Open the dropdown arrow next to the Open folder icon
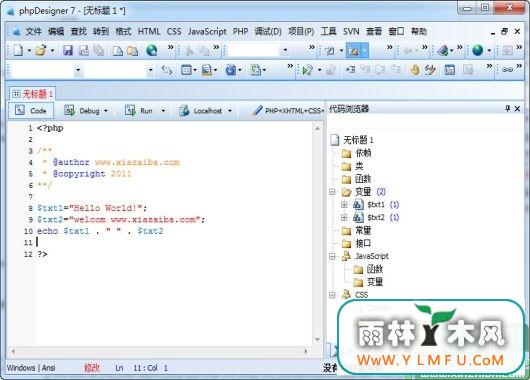Screen dimensions: 530x380 (52, 51)
